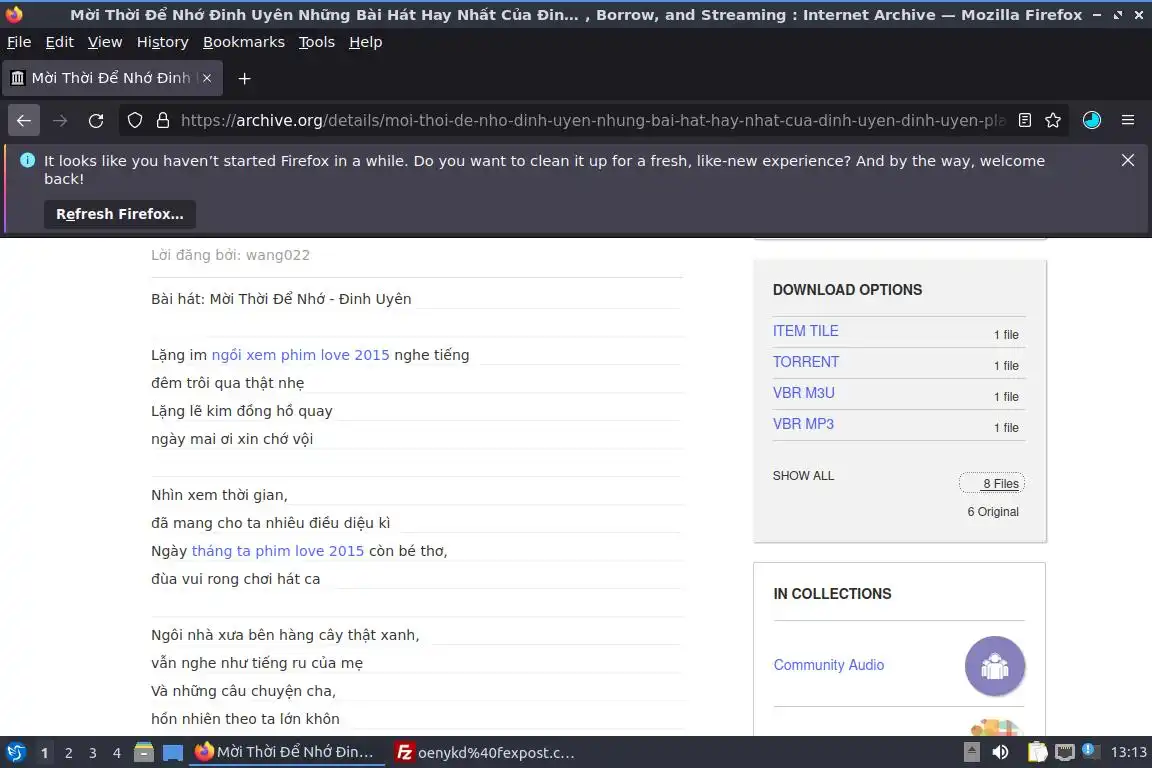Open the volume control in tray

point(1001,753)
